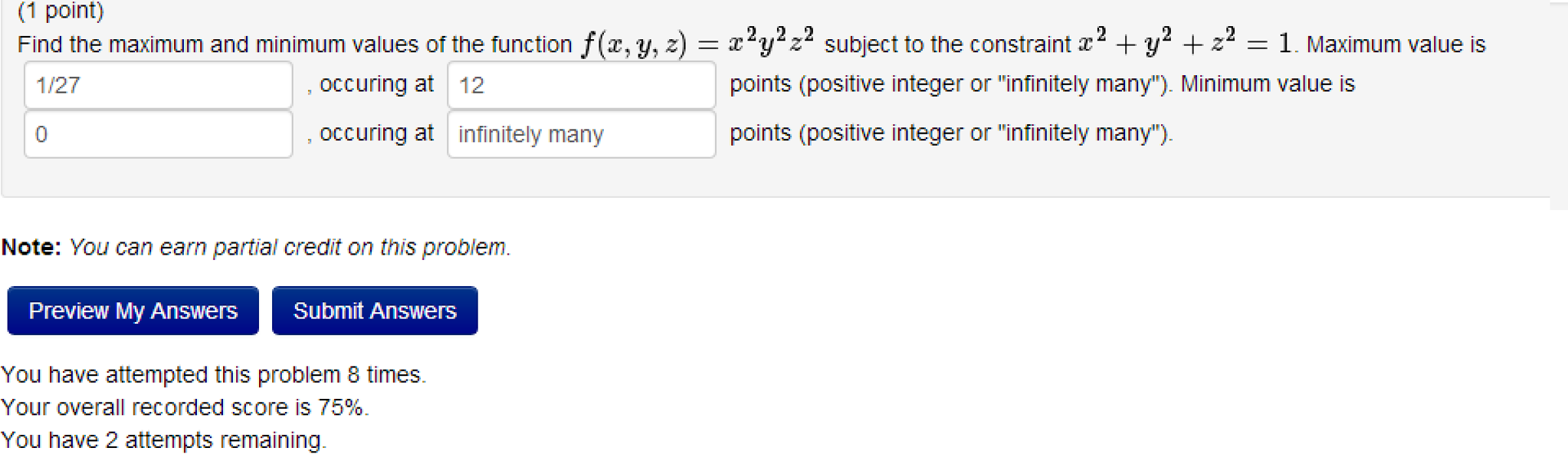Click the attempts remaining text

pos(163,440)
